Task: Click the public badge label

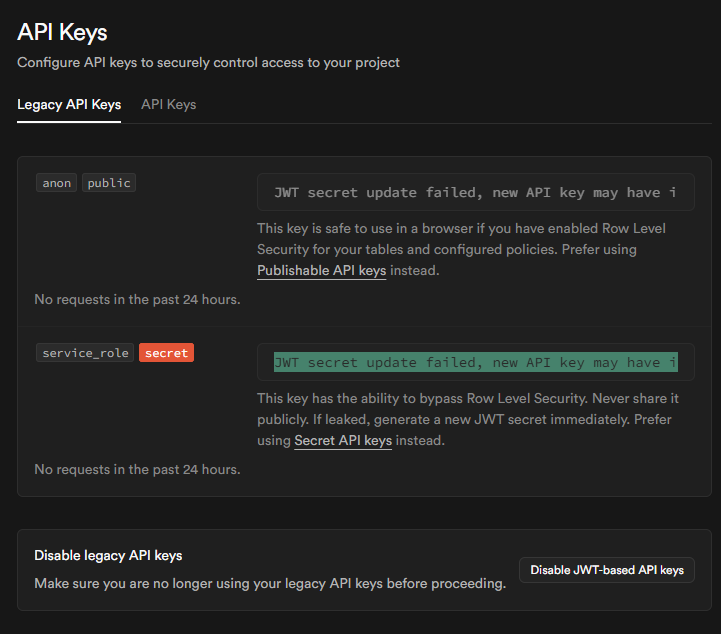Action: coord(108,183)
